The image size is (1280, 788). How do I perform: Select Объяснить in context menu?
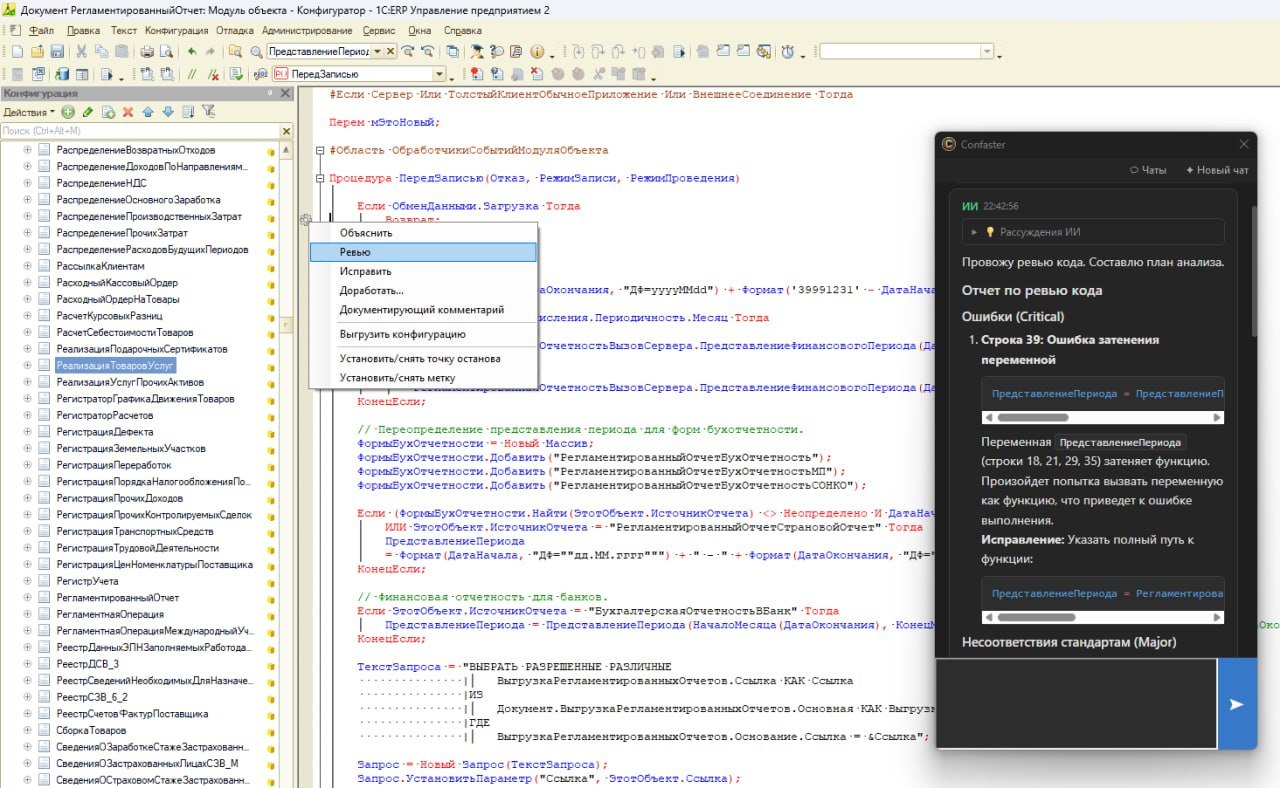click(423, 233)
